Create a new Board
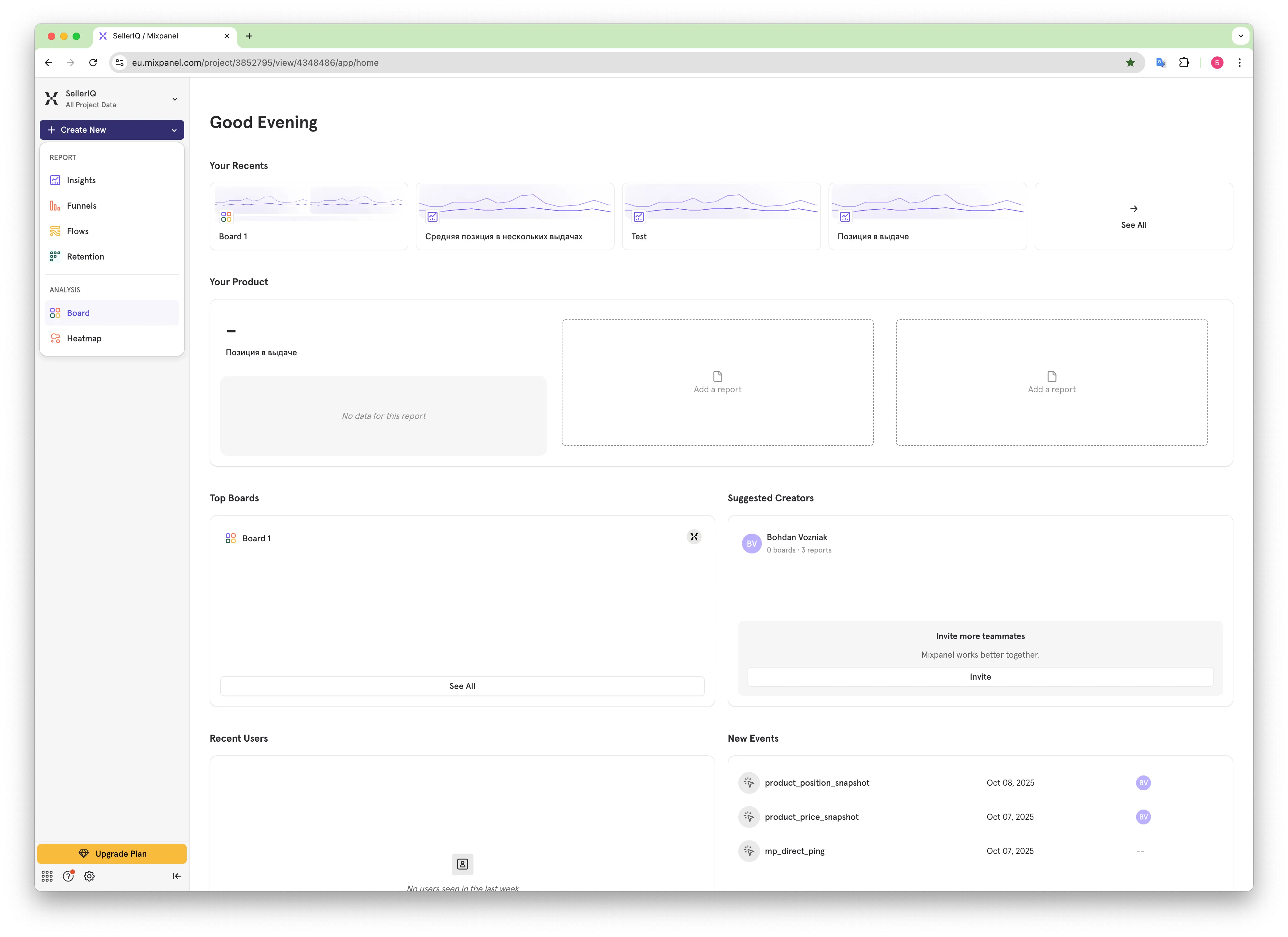This screenshot has width=1288, height=937. pyautogui.click(x=111, y=313)
